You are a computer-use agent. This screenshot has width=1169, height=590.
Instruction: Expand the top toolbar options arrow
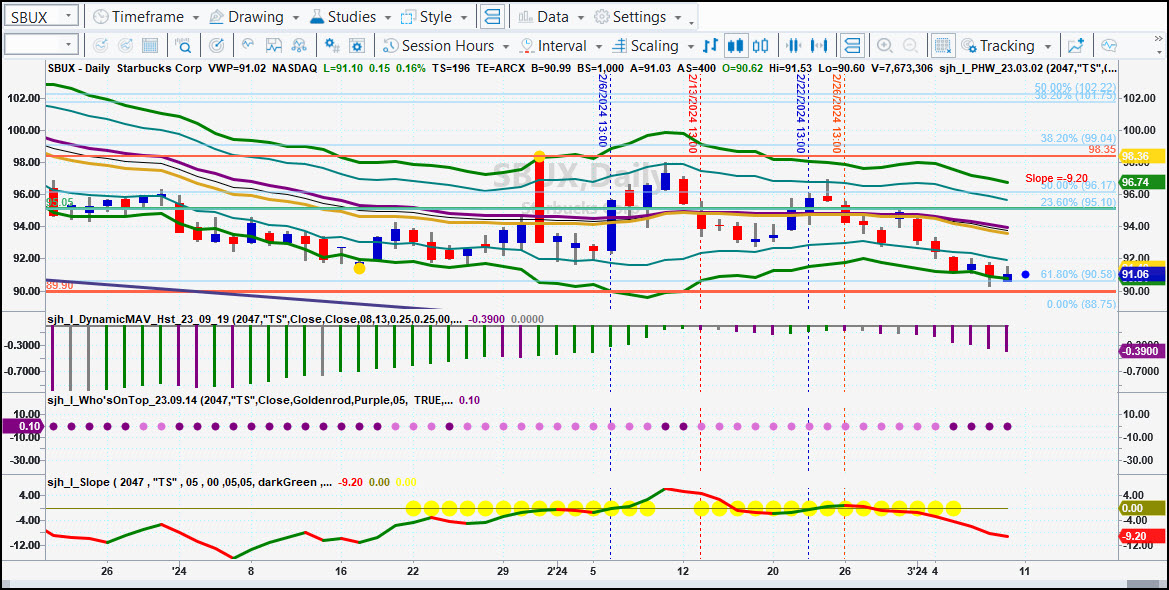(693, 22)
